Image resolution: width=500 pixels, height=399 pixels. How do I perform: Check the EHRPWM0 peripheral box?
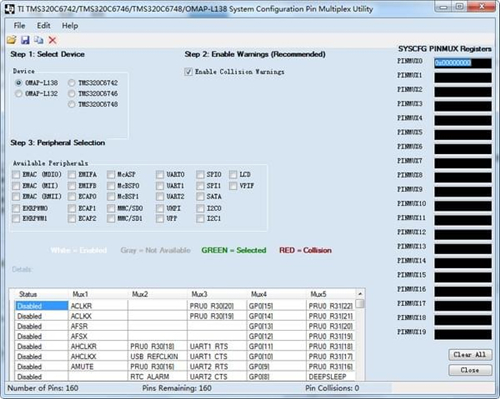[x=16, y=208]
